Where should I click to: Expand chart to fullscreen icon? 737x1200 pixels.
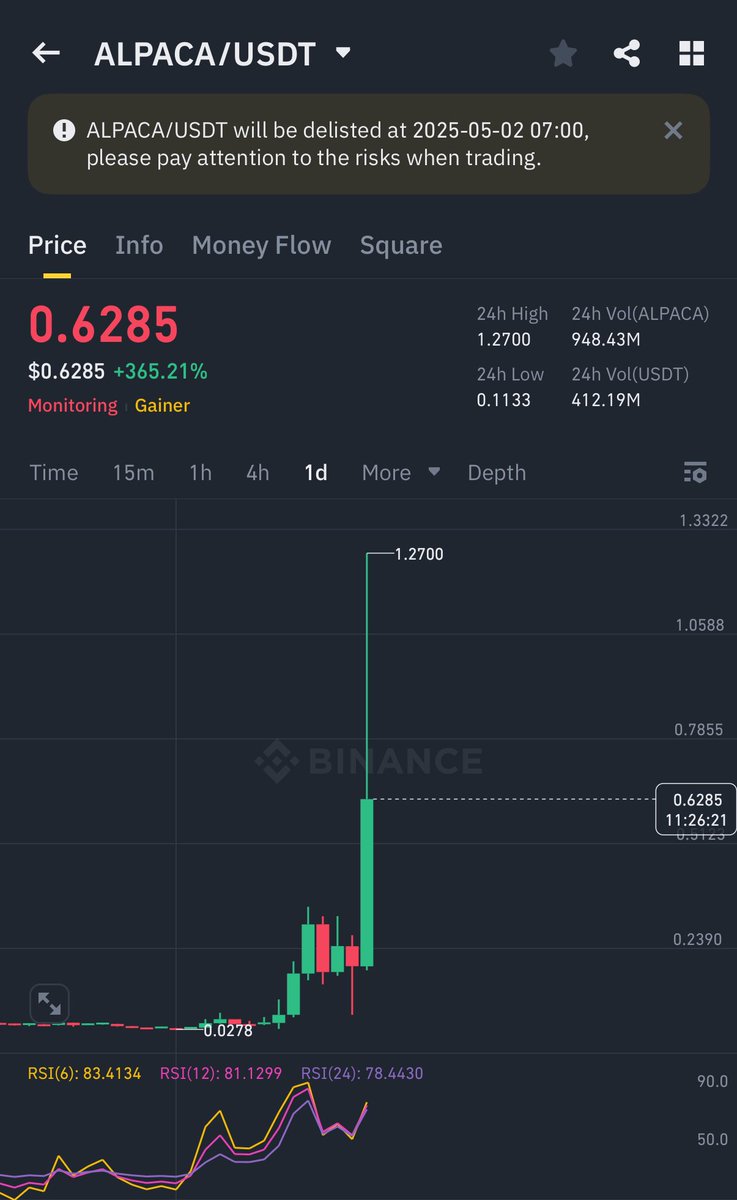click(x=49, y=1003)
